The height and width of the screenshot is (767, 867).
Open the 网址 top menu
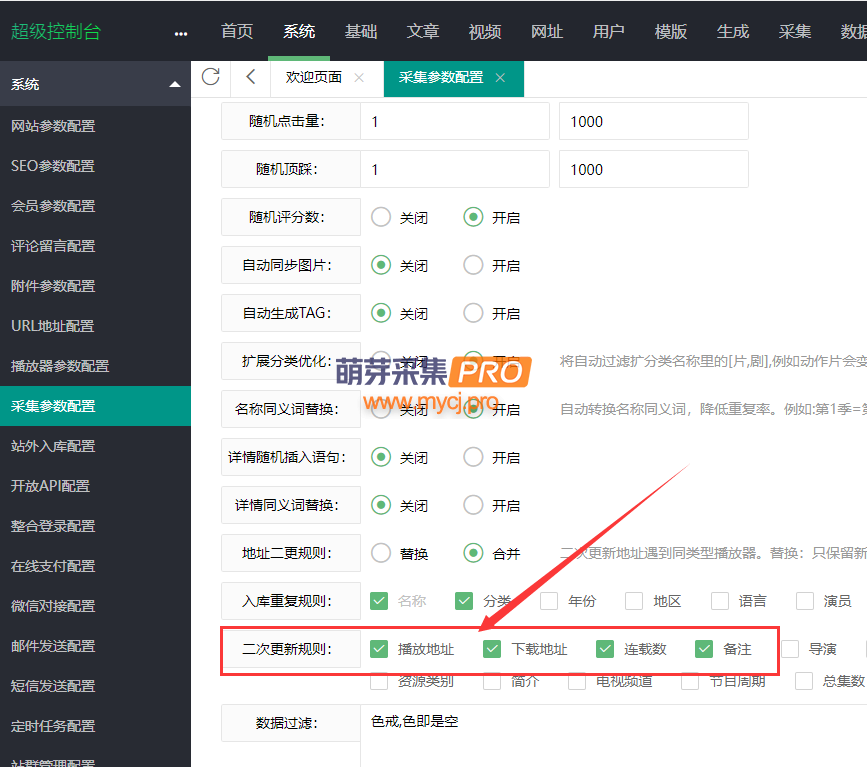547,32
